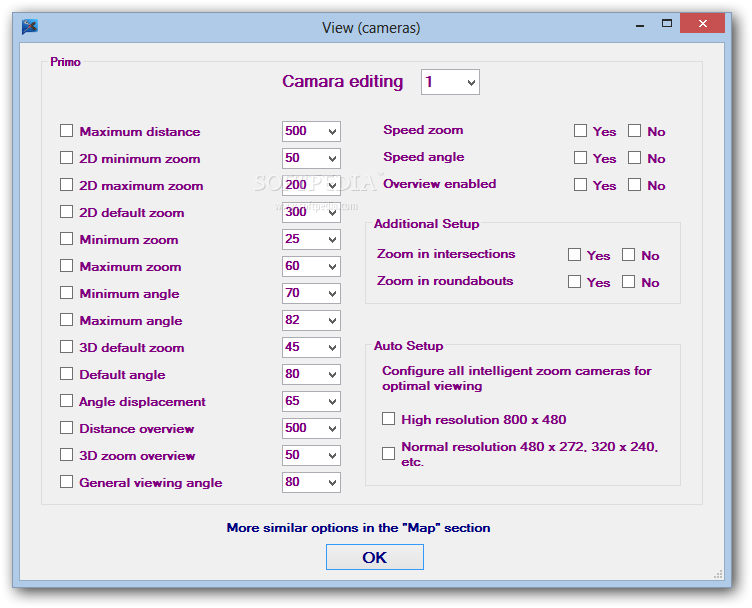The image size is (752, 608).
Task: Expand the Maximum angle value dropdown
Action: coord(311,320)
